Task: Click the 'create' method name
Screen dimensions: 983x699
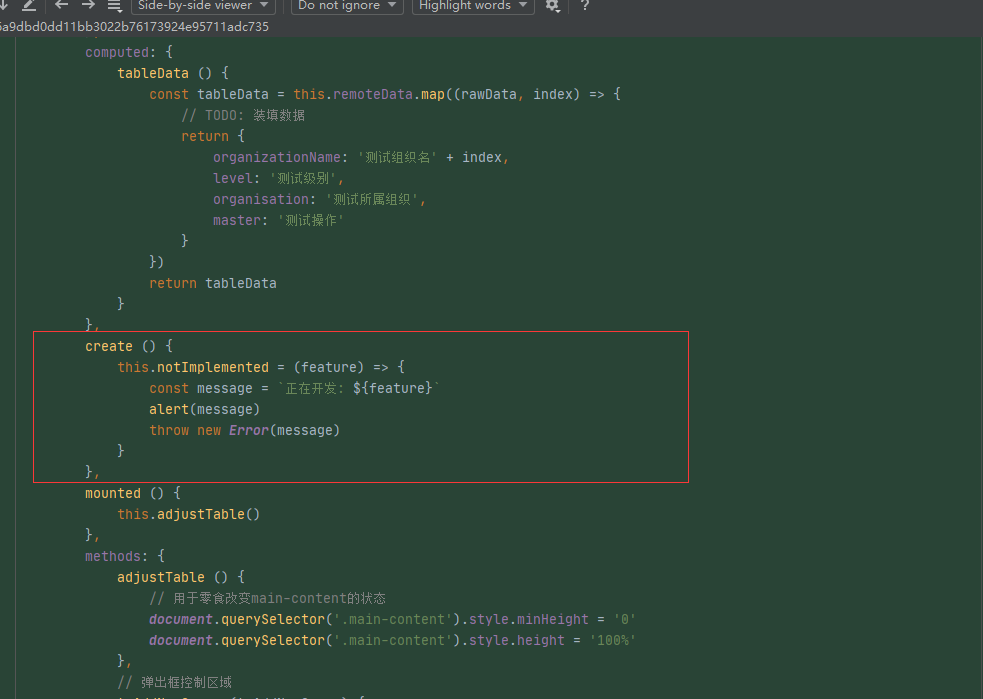Action: point(108,346)
